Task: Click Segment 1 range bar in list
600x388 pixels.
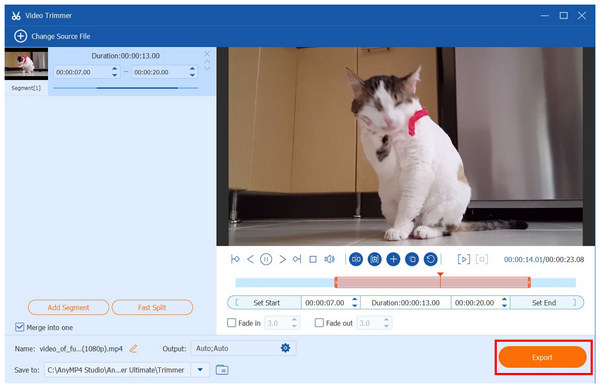Action: coord(125,88)
